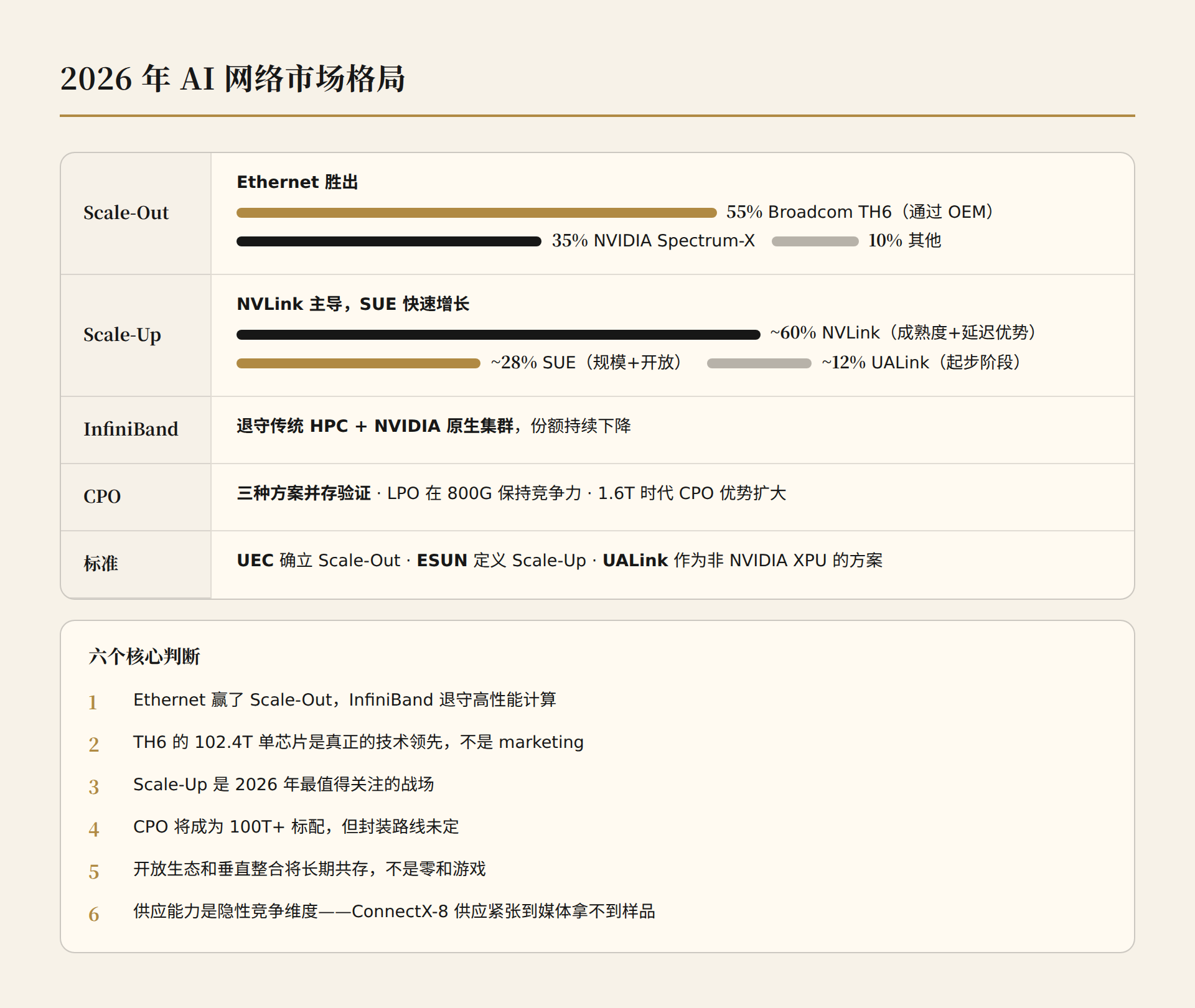Image resolution: width=1195 pixels, height=1008 pixels.
Task: Click "55% Broadcom TH6（通过 OEM）" label
Action: pyautogui.click(x=861, y=212)
